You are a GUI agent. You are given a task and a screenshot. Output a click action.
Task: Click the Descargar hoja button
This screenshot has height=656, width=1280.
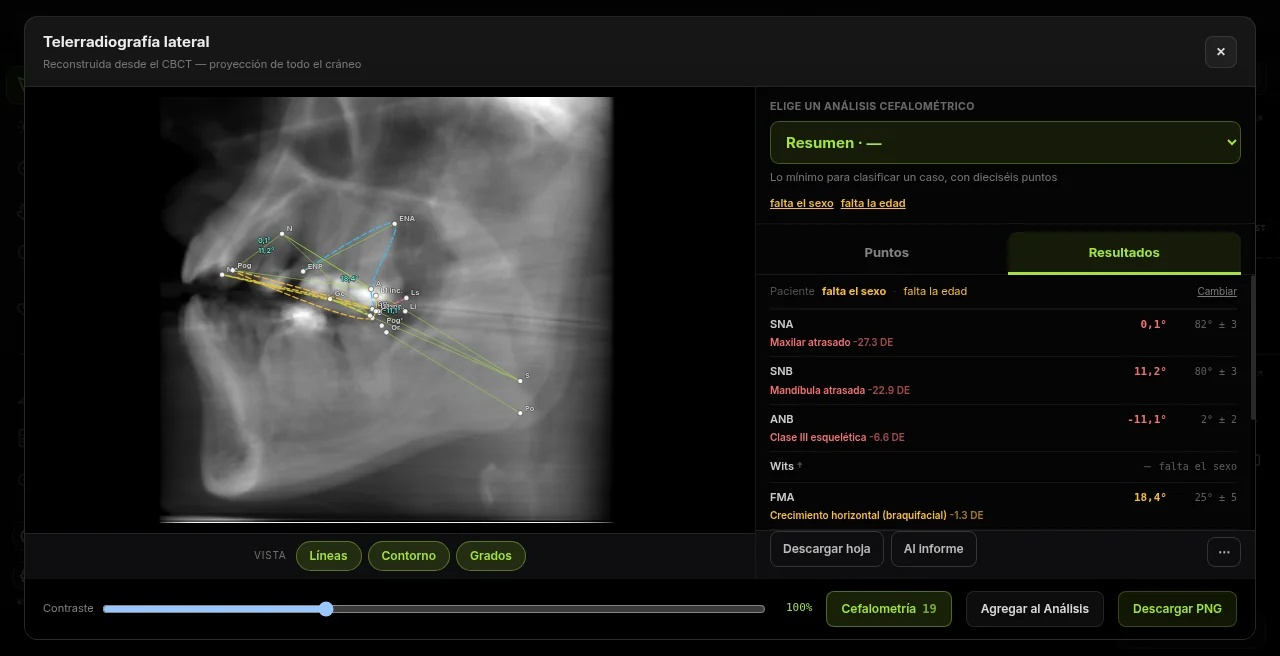827,549
